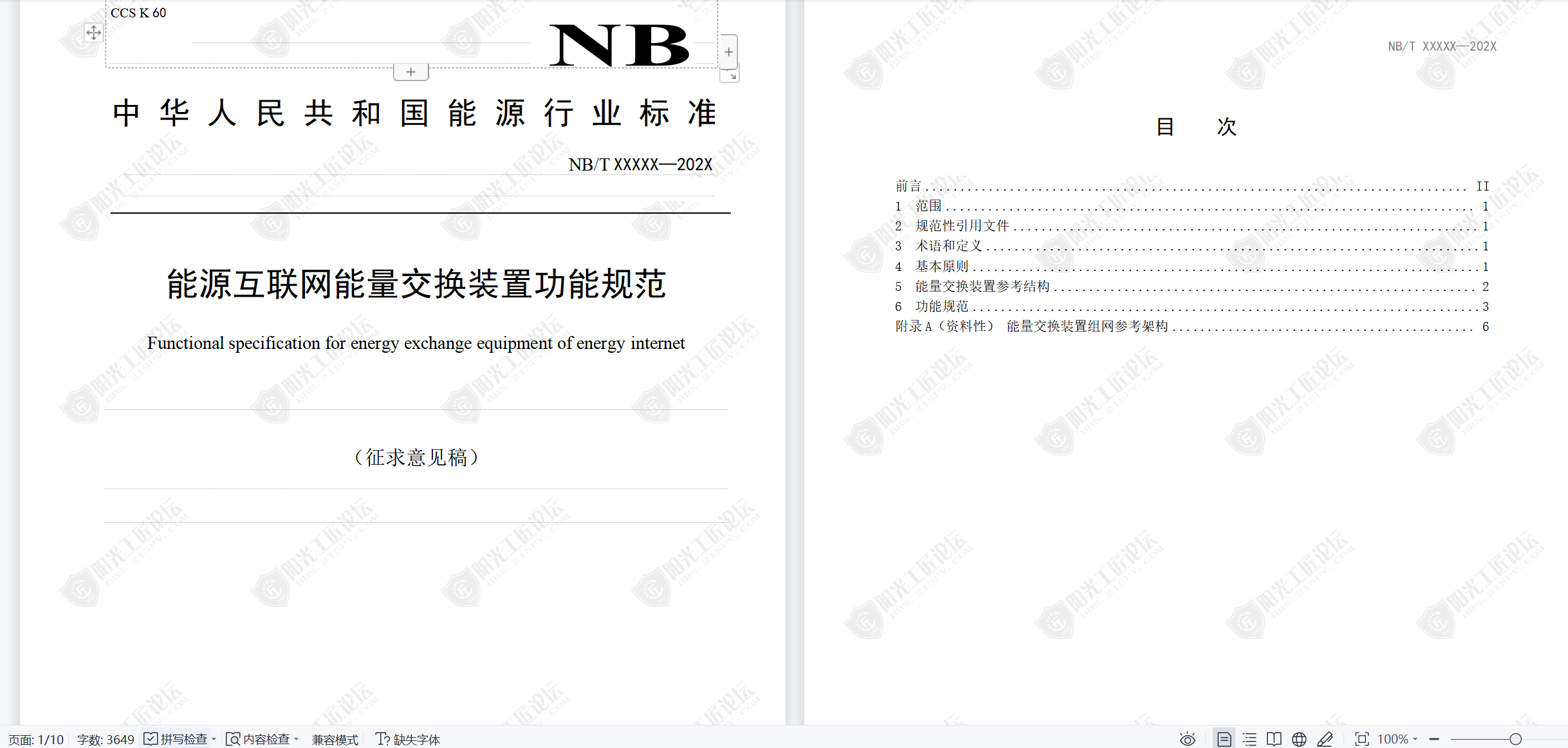Open TOC entry 4 基本原则

(x=1192, y=266)
